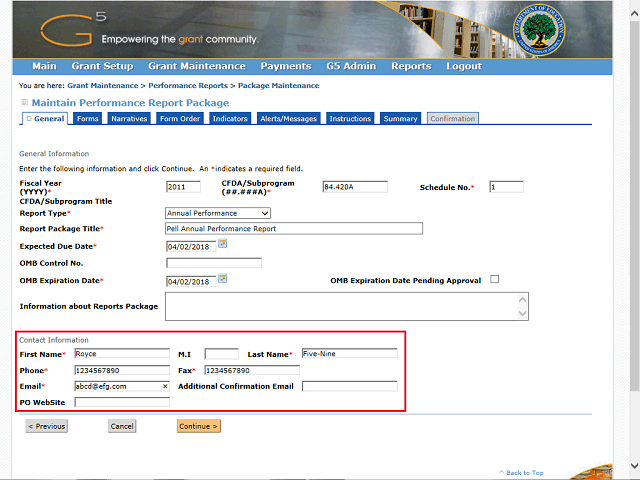
Task: Switch to the Alerts/Messages tab
Action: click(x=289, y=118)
